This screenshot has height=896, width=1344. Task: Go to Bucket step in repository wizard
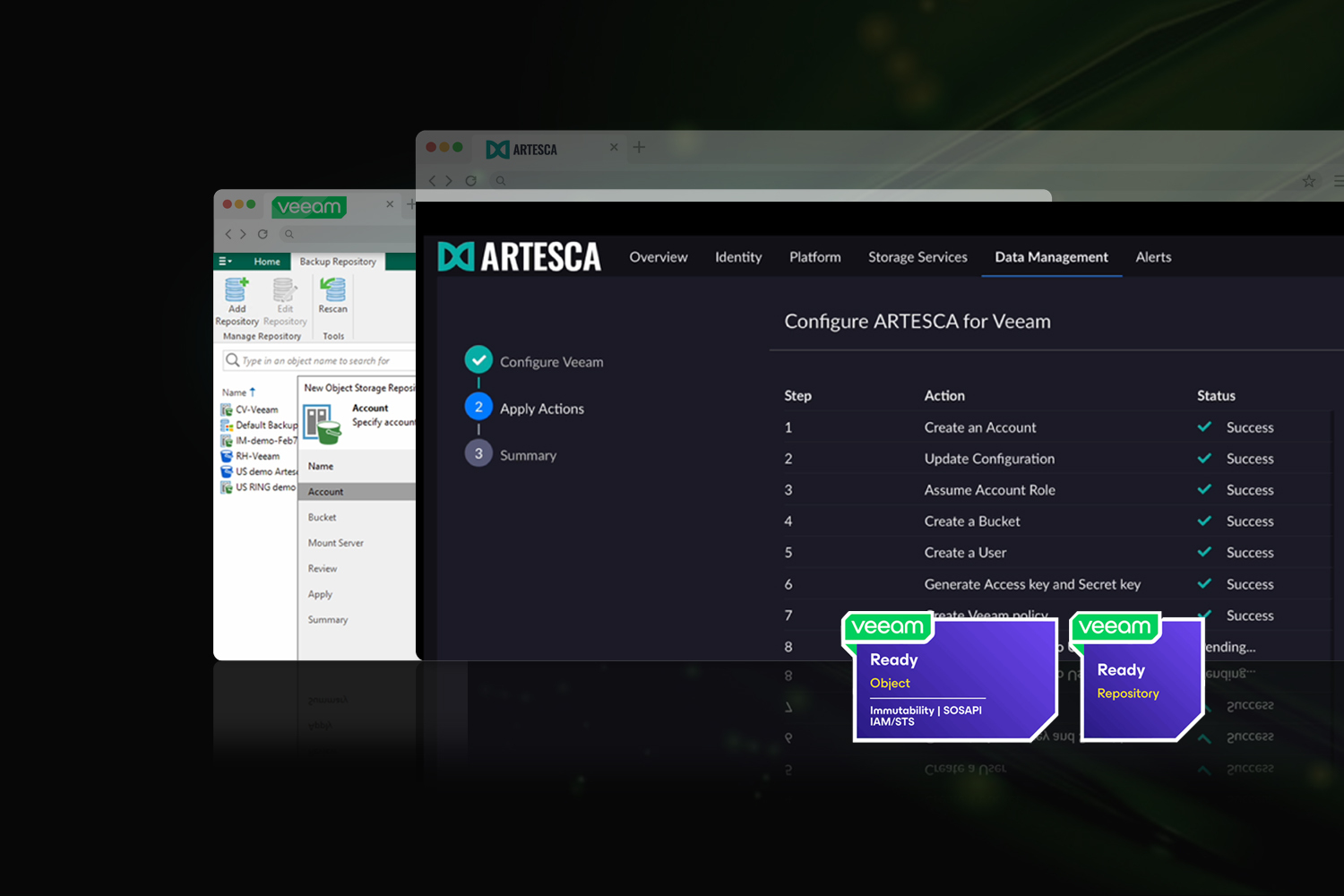click(x=323, y=517)
